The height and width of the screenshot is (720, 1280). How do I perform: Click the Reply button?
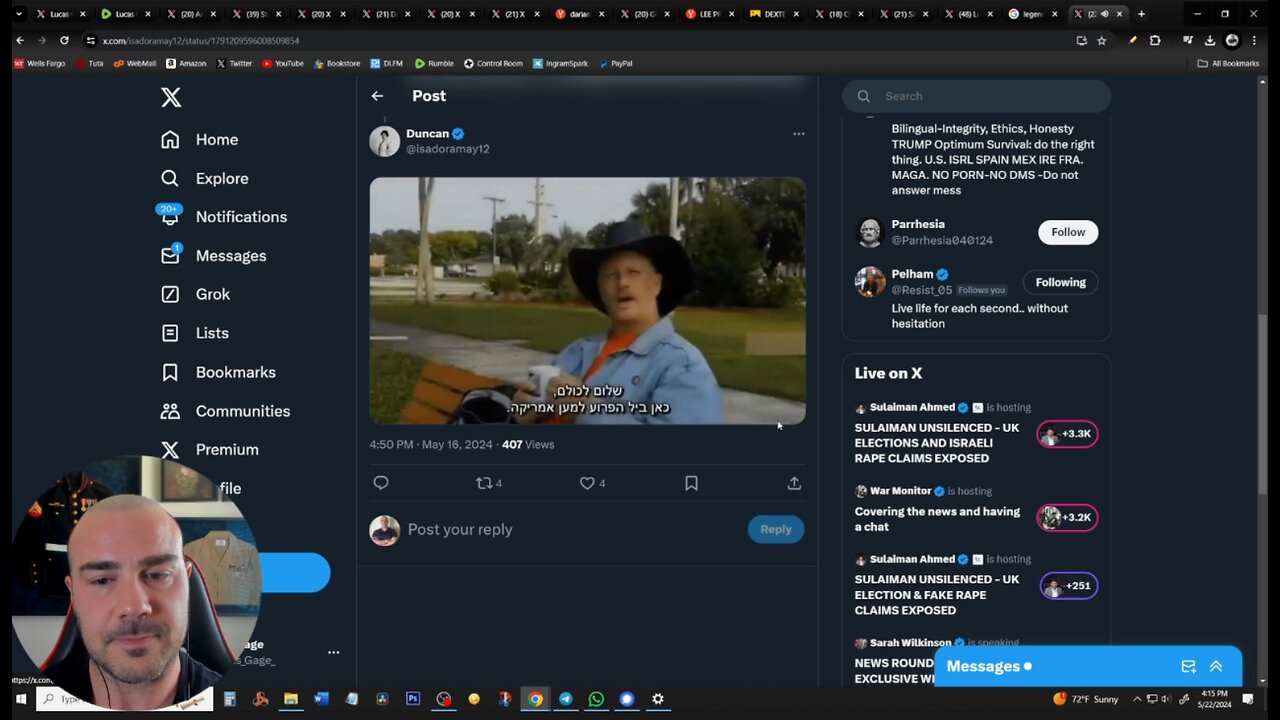(x=776, y=529)
